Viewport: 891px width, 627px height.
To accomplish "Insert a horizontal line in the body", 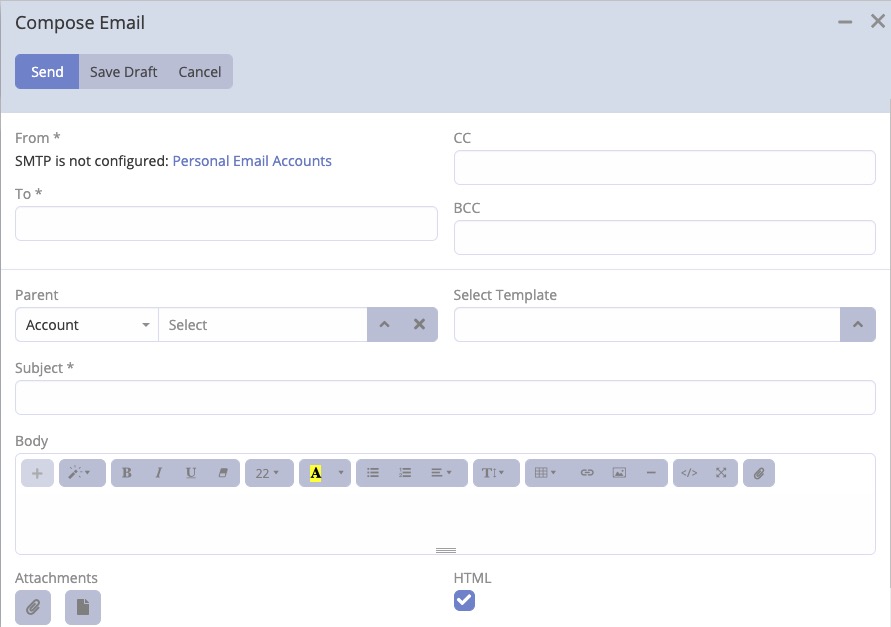I will (651, 472).
